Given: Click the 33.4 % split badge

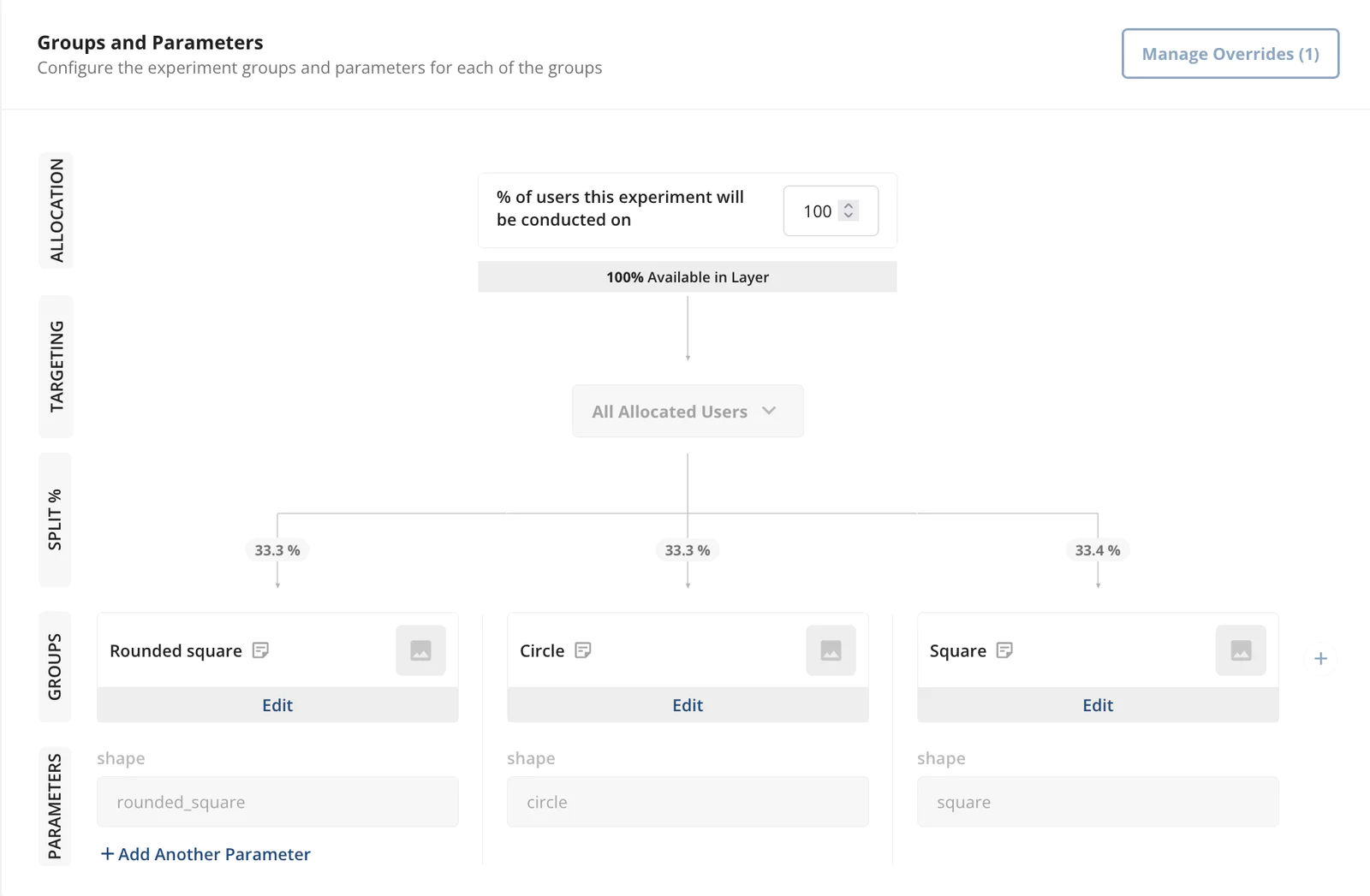Looking at the screenshot, I should pyautogui.click(x=1097, y=550).
